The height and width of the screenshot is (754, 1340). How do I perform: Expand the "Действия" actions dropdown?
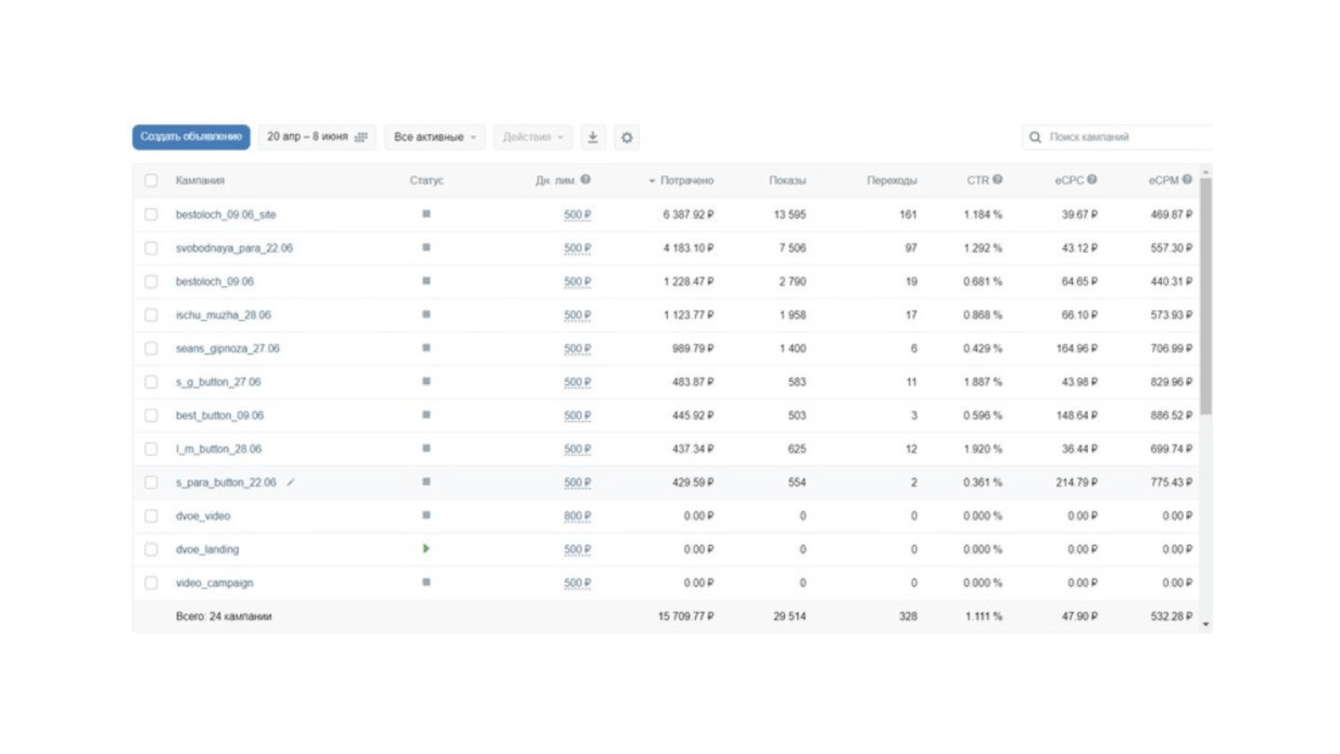pyautogui.click(x=532, y=137)
